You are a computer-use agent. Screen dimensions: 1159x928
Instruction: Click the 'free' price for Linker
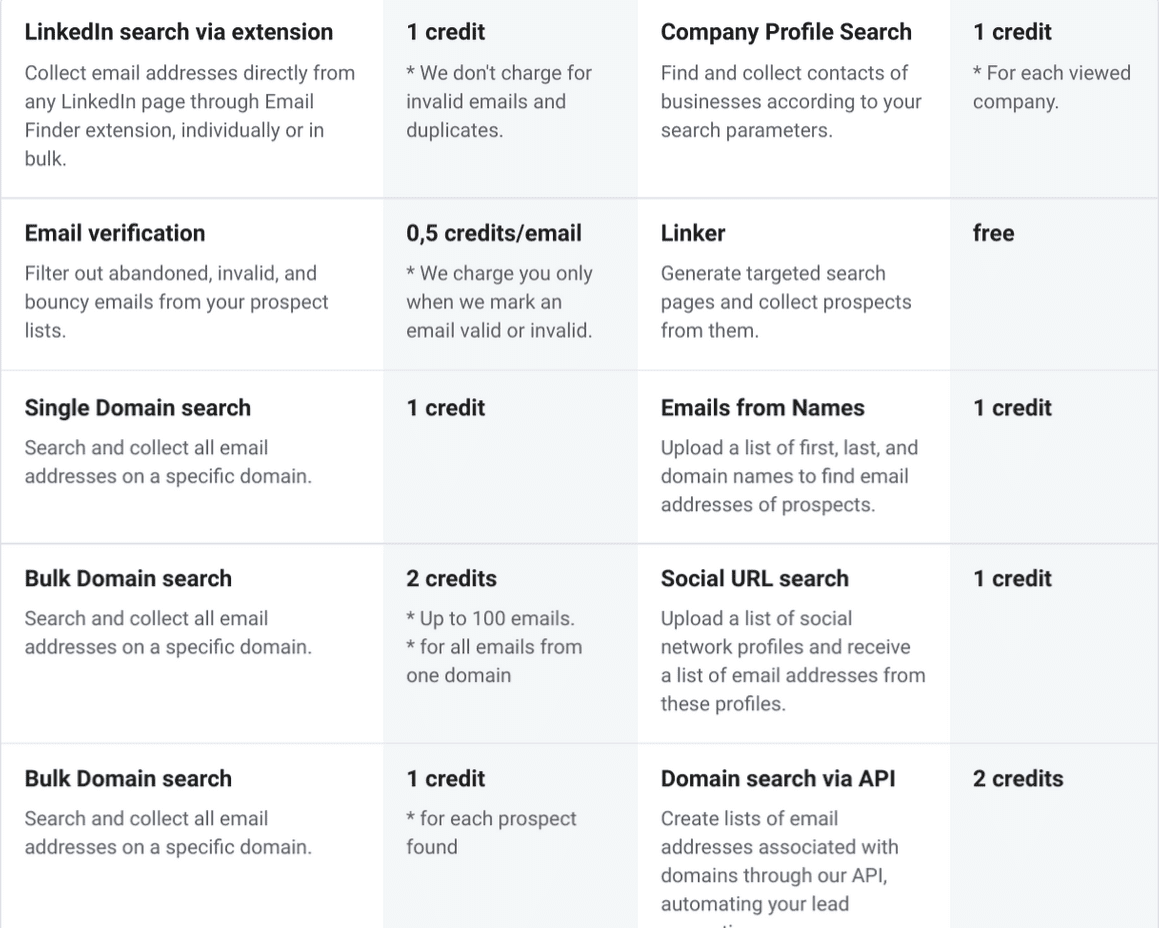click(993, 233)
